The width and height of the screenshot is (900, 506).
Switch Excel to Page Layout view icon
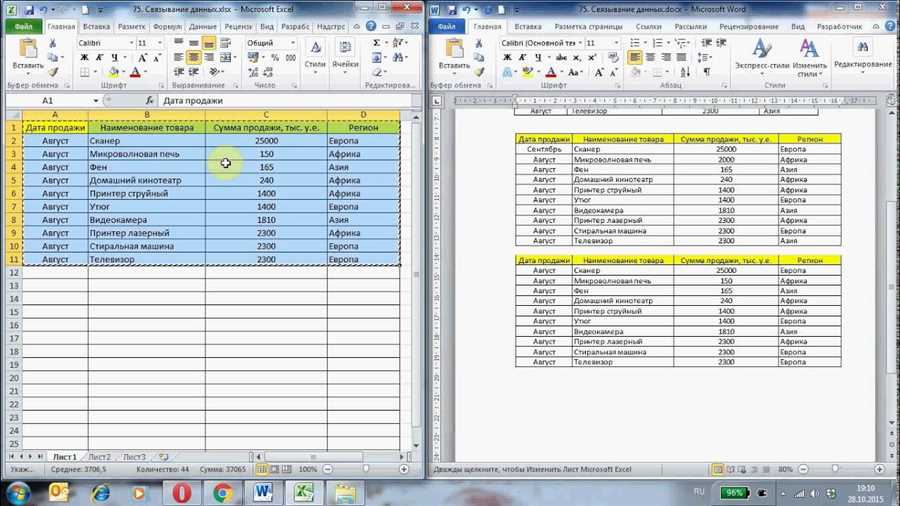(274, 469)
